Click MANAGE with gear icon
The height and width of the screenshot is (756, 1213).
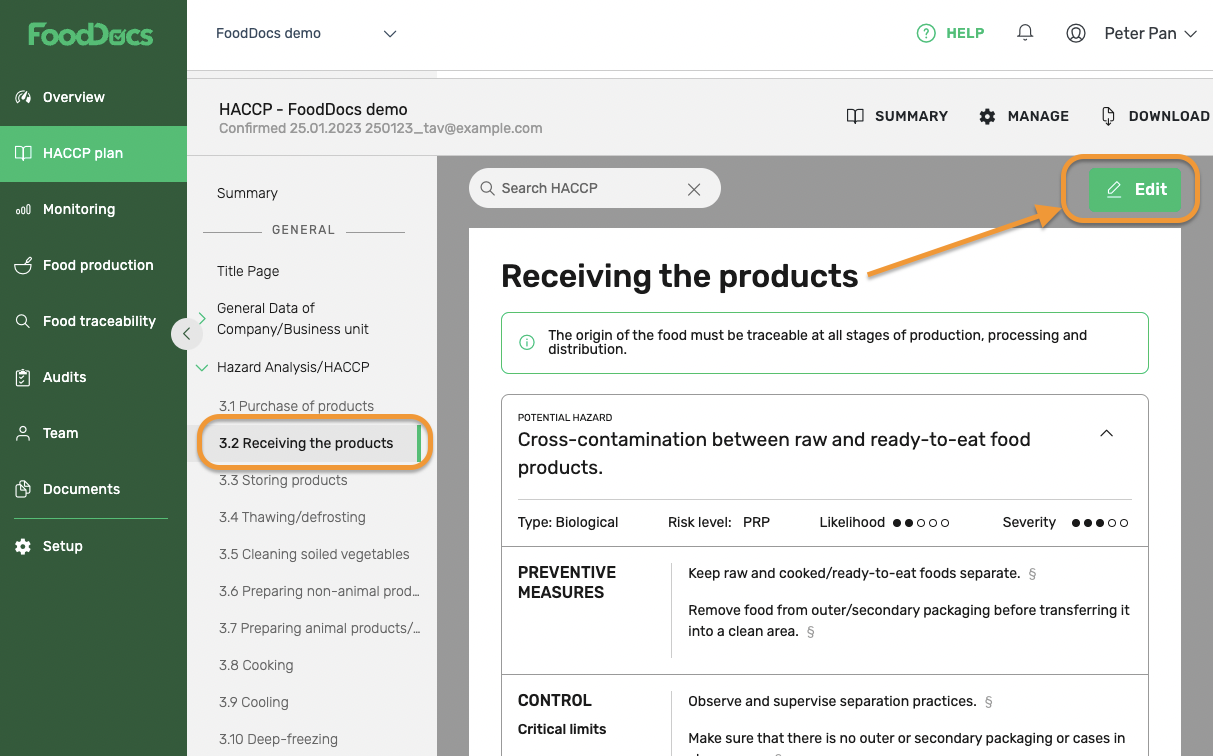pyautogui.click(x=1024, y=116)
